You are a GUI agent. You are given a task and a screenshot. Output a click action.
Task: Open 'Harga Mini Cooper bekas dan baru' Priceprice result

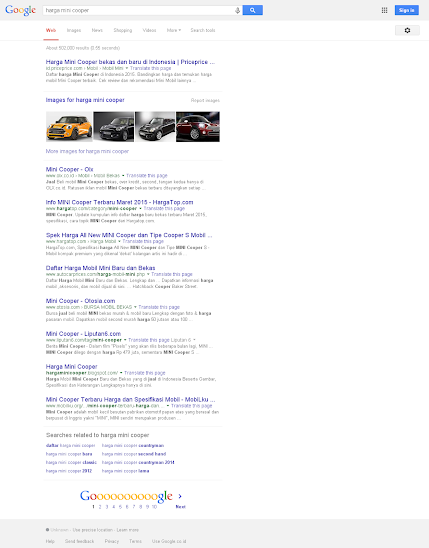(x=130, y=62)
